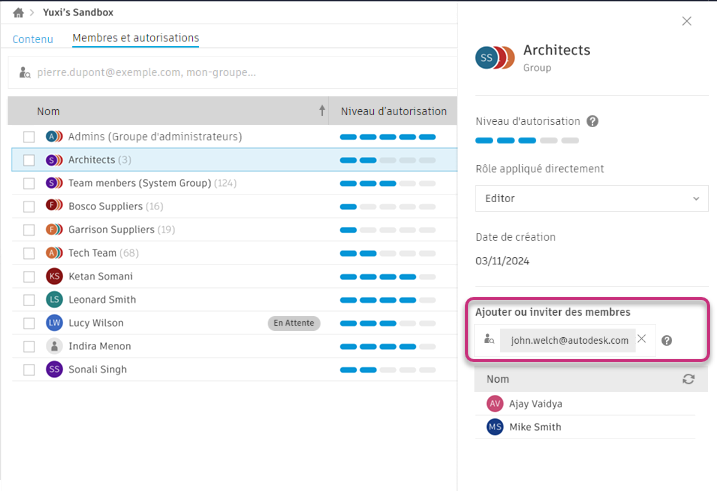This screenshot has width=717, height=491.
Task: Close the Architects group panel
Action: coord(686,21)
